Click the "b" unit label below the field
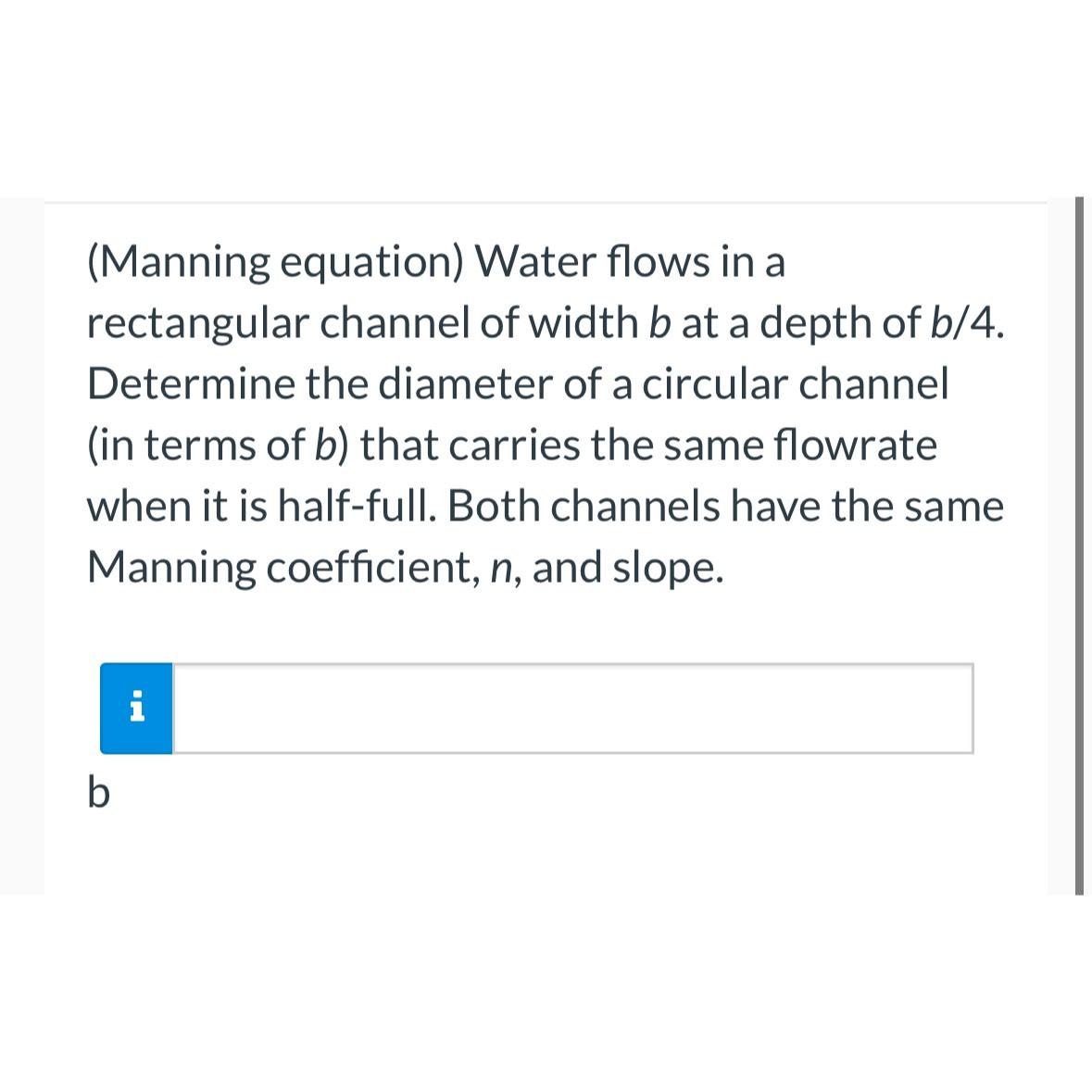 (x=98, y=793)
